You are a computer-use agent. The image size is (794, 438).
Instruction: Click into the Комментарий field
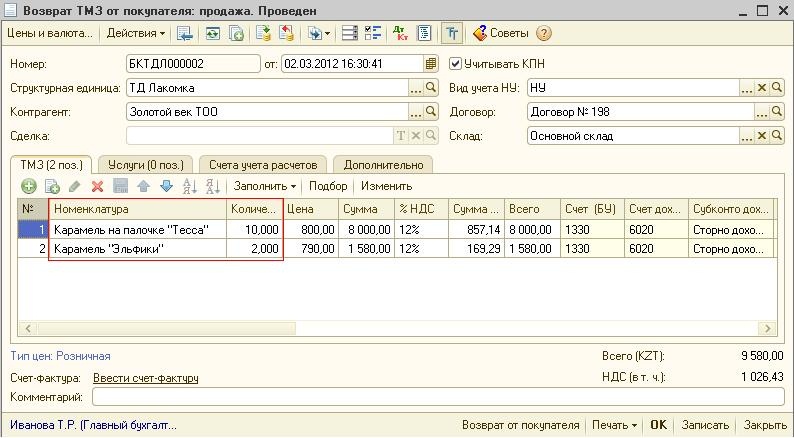click(x=438, y=398)
